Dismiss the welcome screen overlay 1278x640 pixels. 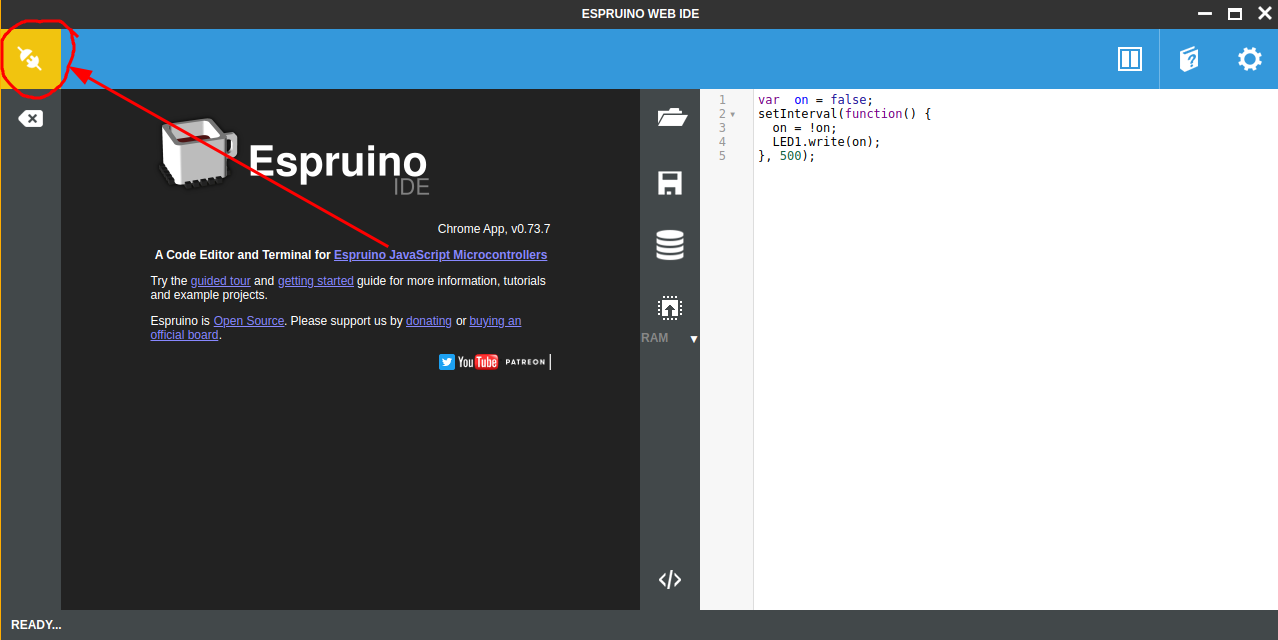pyautogui.click(x=30, y=117)
